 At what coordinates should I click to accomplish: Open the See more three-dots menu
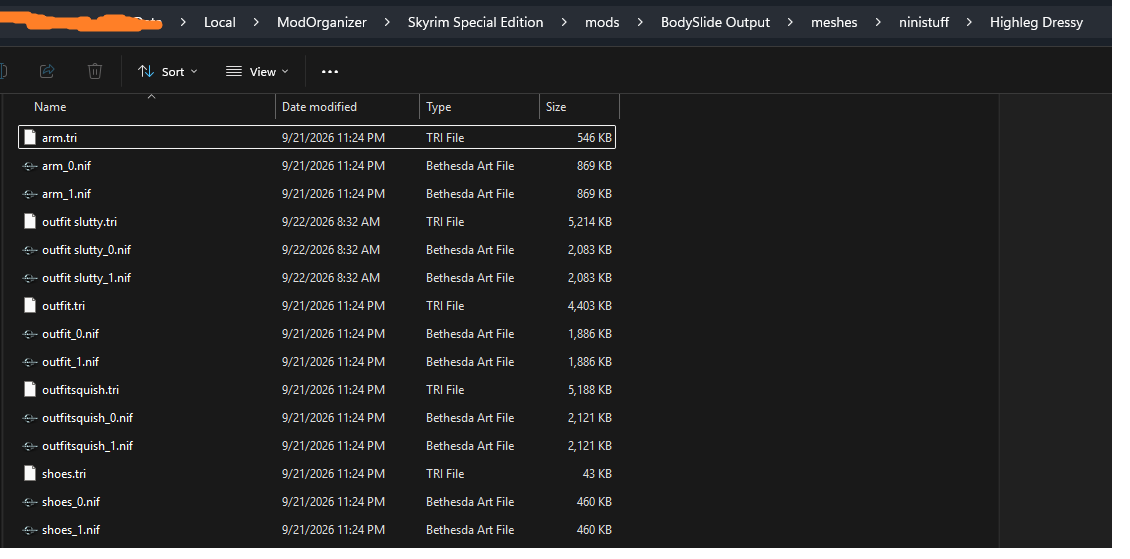coord(330,71)
